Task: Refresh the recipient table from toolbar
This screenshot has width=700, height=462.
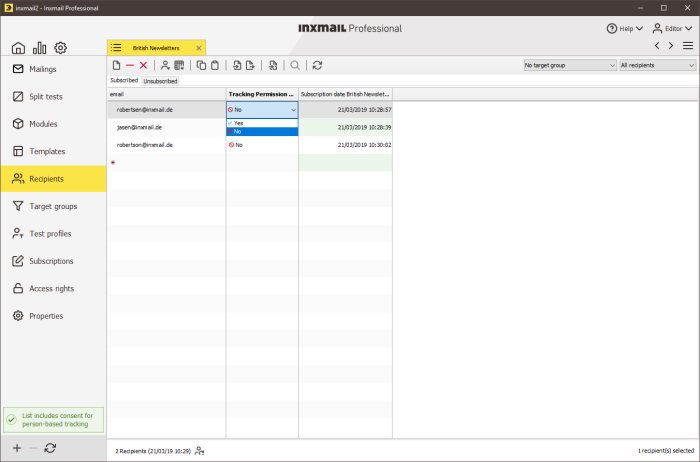Action: pyautogui.click(x=317, y=66)
